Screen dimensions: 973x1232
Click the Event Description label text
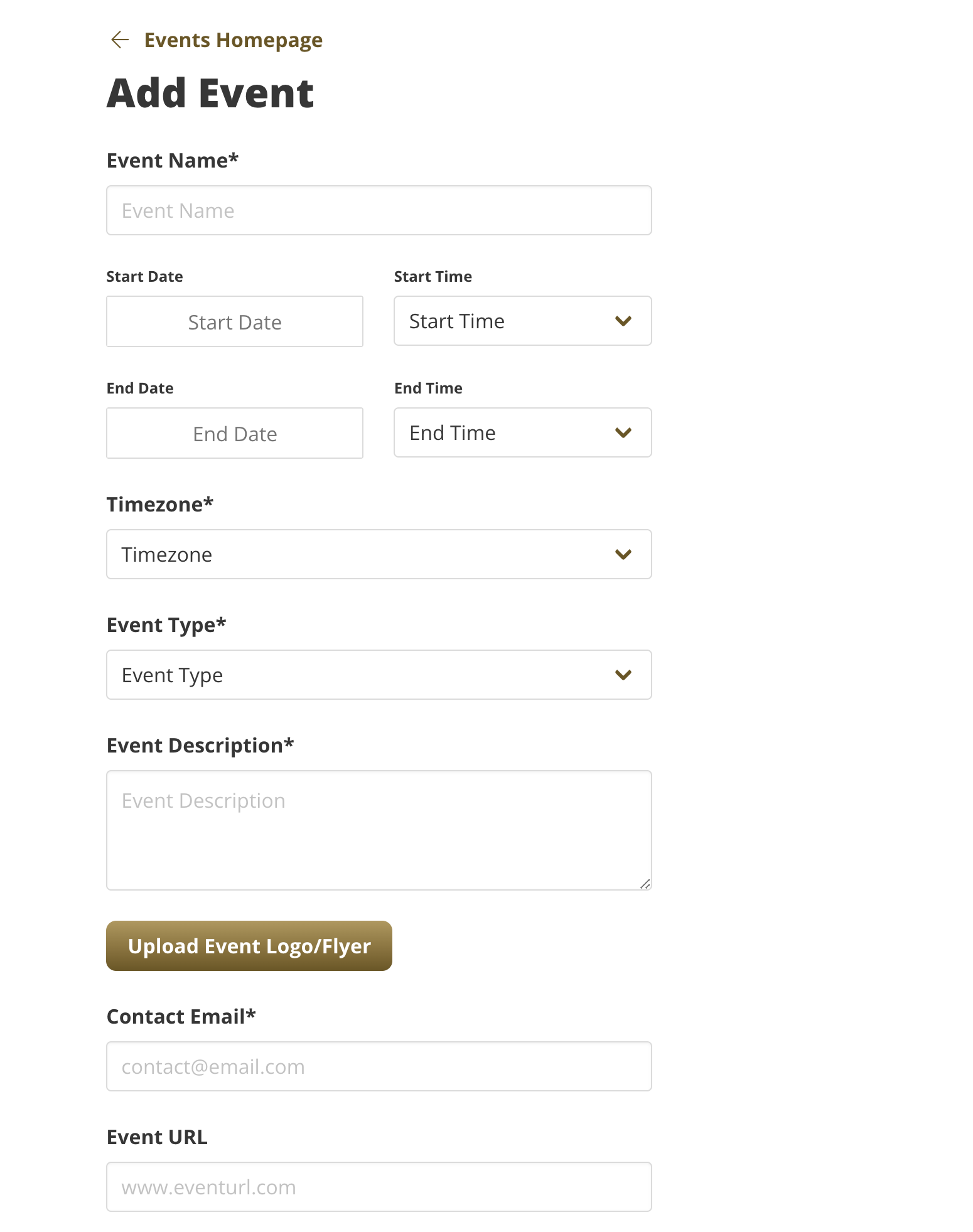(200, 745)
